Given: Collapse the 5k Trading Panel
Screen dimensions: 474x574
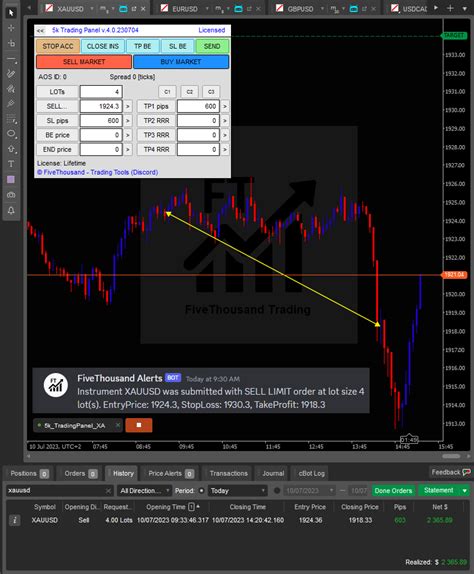Looking at the screenshot, I should pos(40,31).
